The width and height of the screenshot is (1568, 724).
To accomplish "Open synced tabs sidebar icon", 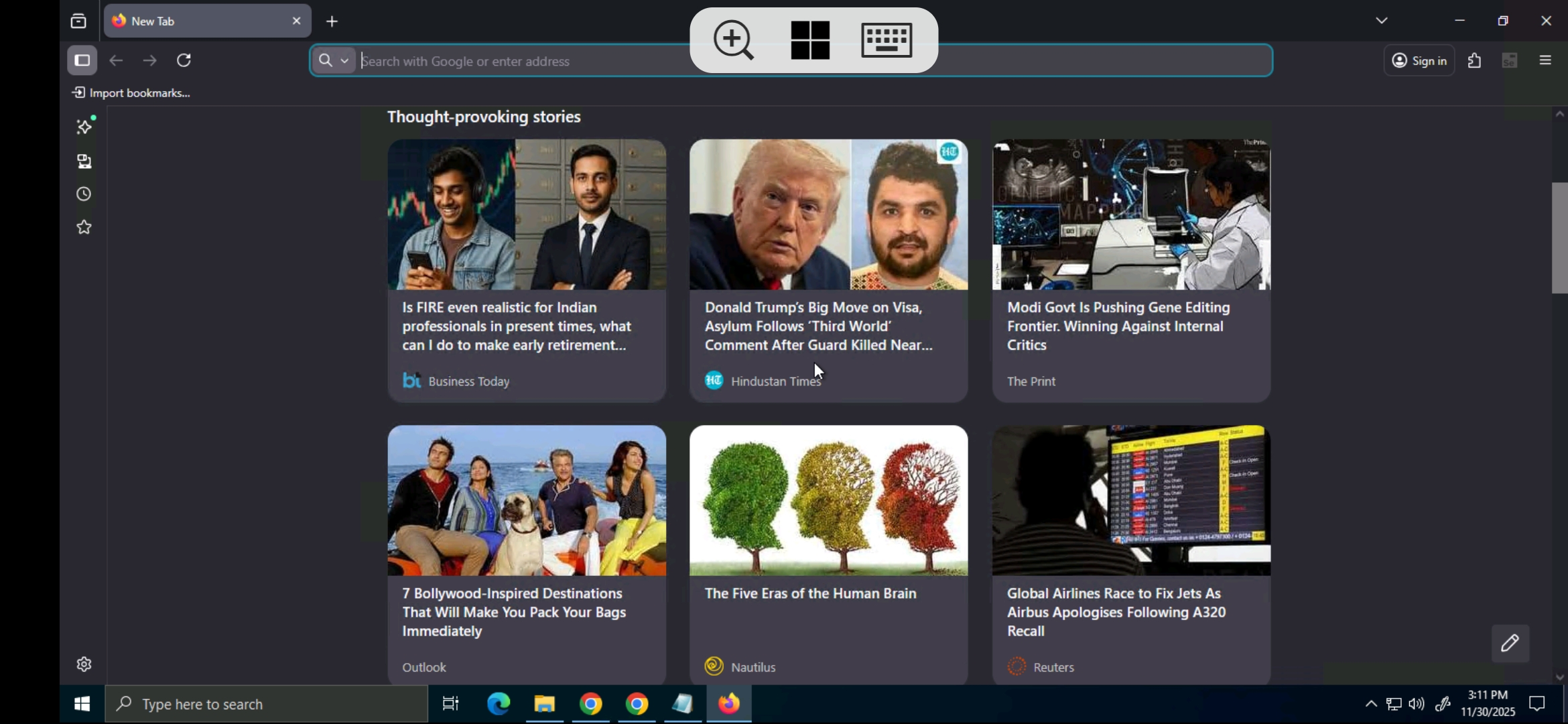I will click(84, 161).
